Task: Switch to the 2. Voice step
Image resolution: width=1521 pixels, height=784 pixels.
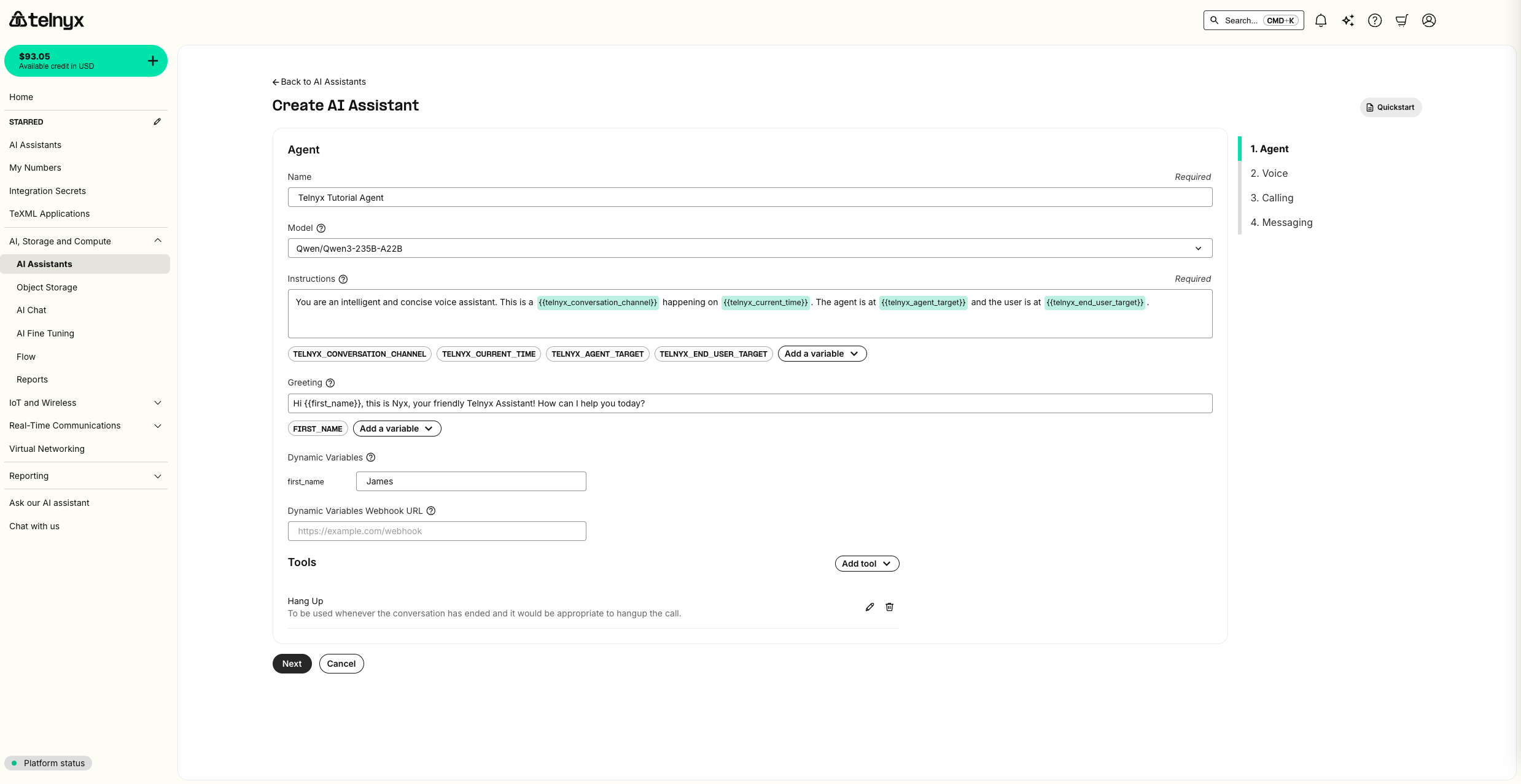Action: point(1269,173)
